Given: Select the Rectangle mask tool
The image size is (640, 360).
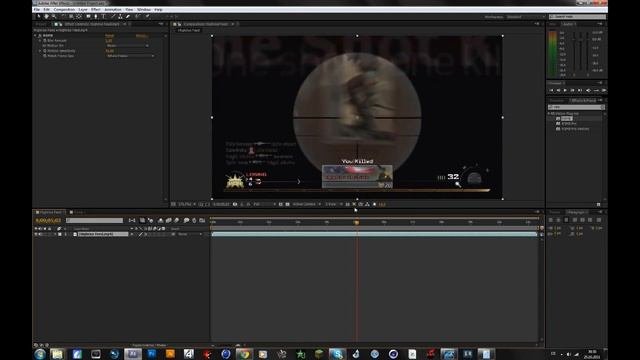Looking at the screenshot, I should (x=88, y=17).
